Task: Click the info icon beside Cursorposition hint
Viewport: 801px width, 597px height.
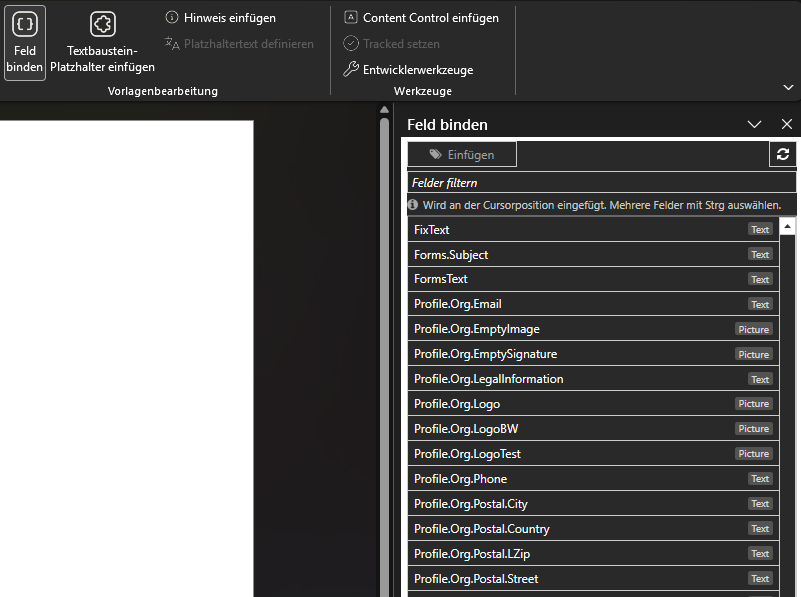Action: click(413, 205)
